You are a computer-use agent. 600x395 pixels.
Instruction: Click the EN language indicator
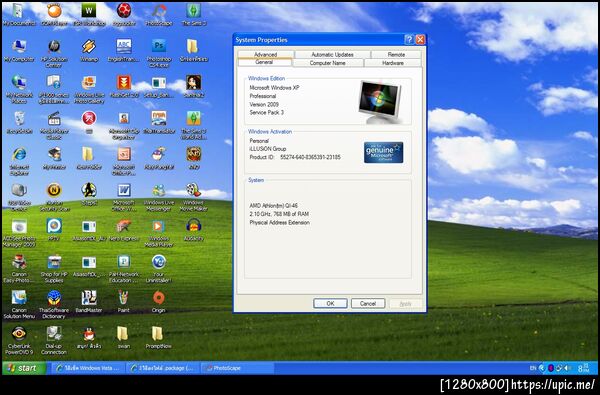click(x=533, y=368)
